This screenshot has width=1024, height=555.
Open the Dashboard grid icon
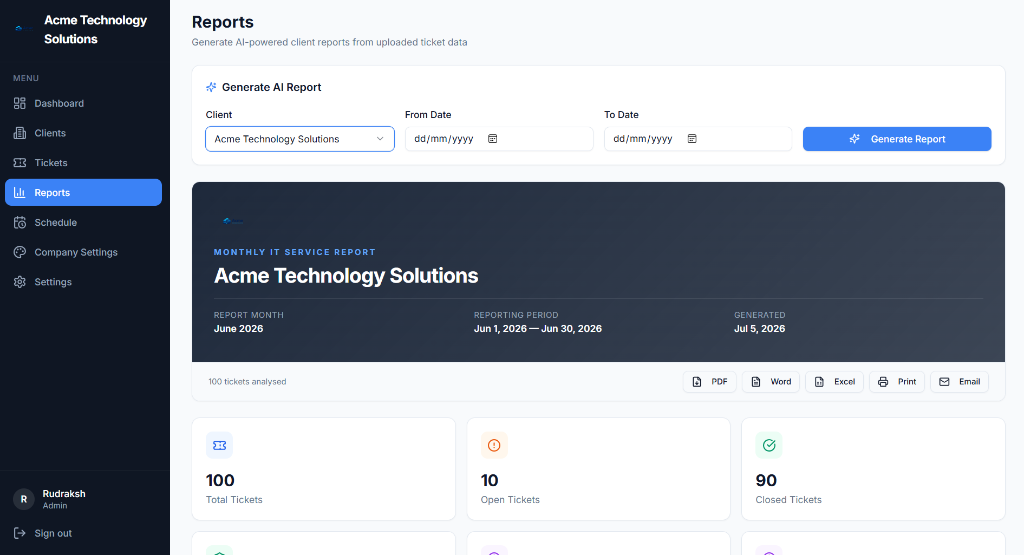click(20, 103)
